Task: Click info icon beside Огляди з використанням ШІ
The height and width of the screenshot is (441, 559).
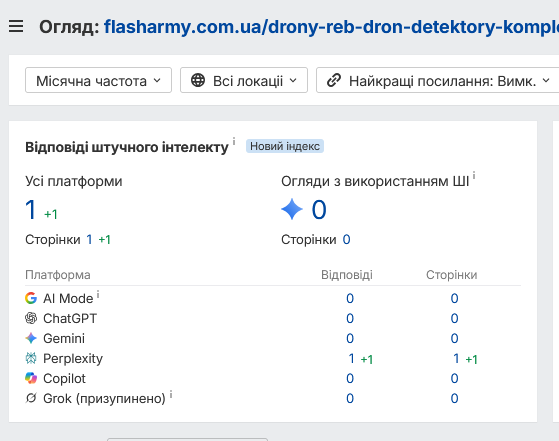Action: [x=474, y=175]
